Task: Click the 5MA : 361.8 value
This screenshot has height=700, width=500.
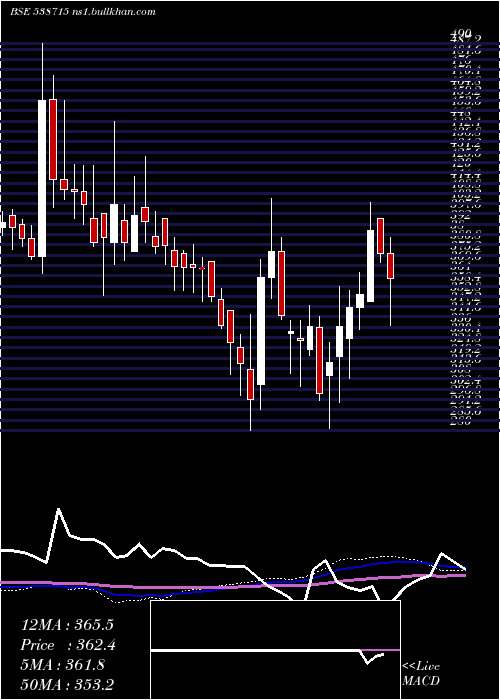Action: pos(63,665)
